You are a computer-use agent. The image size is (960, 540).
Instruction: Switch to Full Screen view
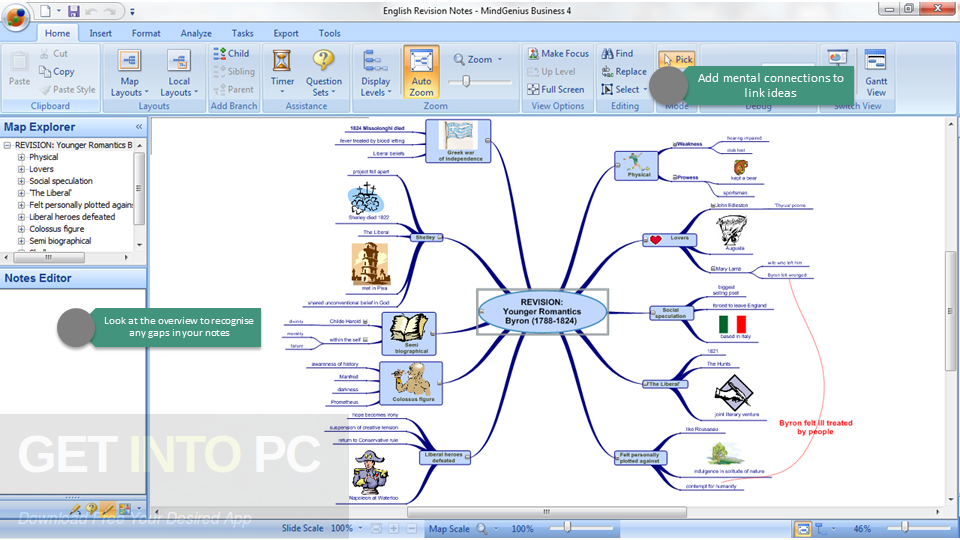pyautogui.click(x=555, y=89)
